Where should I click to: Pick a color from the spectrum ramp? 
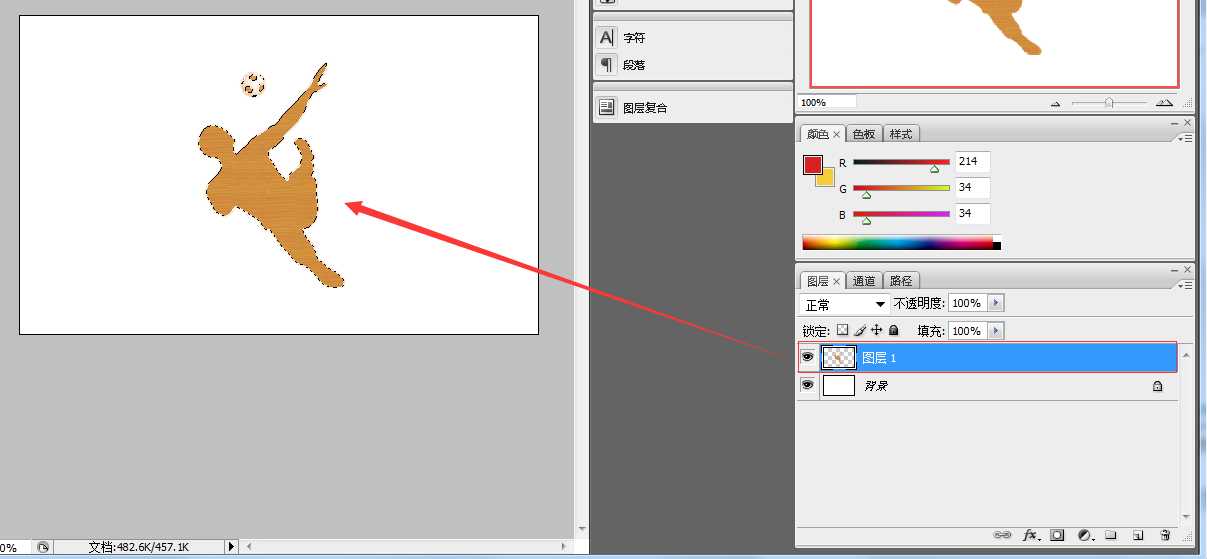901,243
